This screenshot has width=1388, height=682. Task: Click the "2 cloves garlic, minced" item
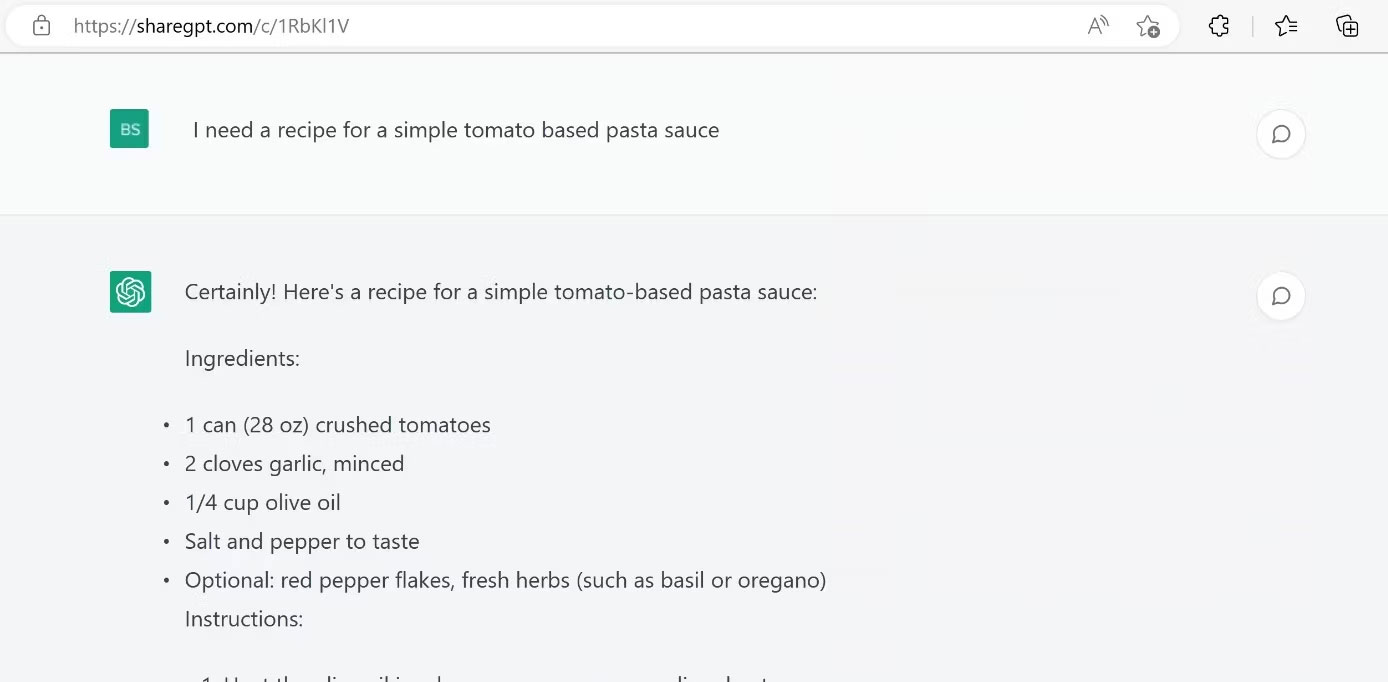(x=294, y=464)
